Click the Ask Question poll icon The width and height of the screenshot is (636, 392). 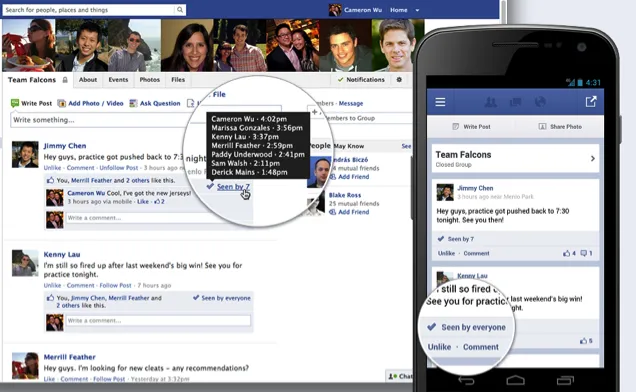133,103
